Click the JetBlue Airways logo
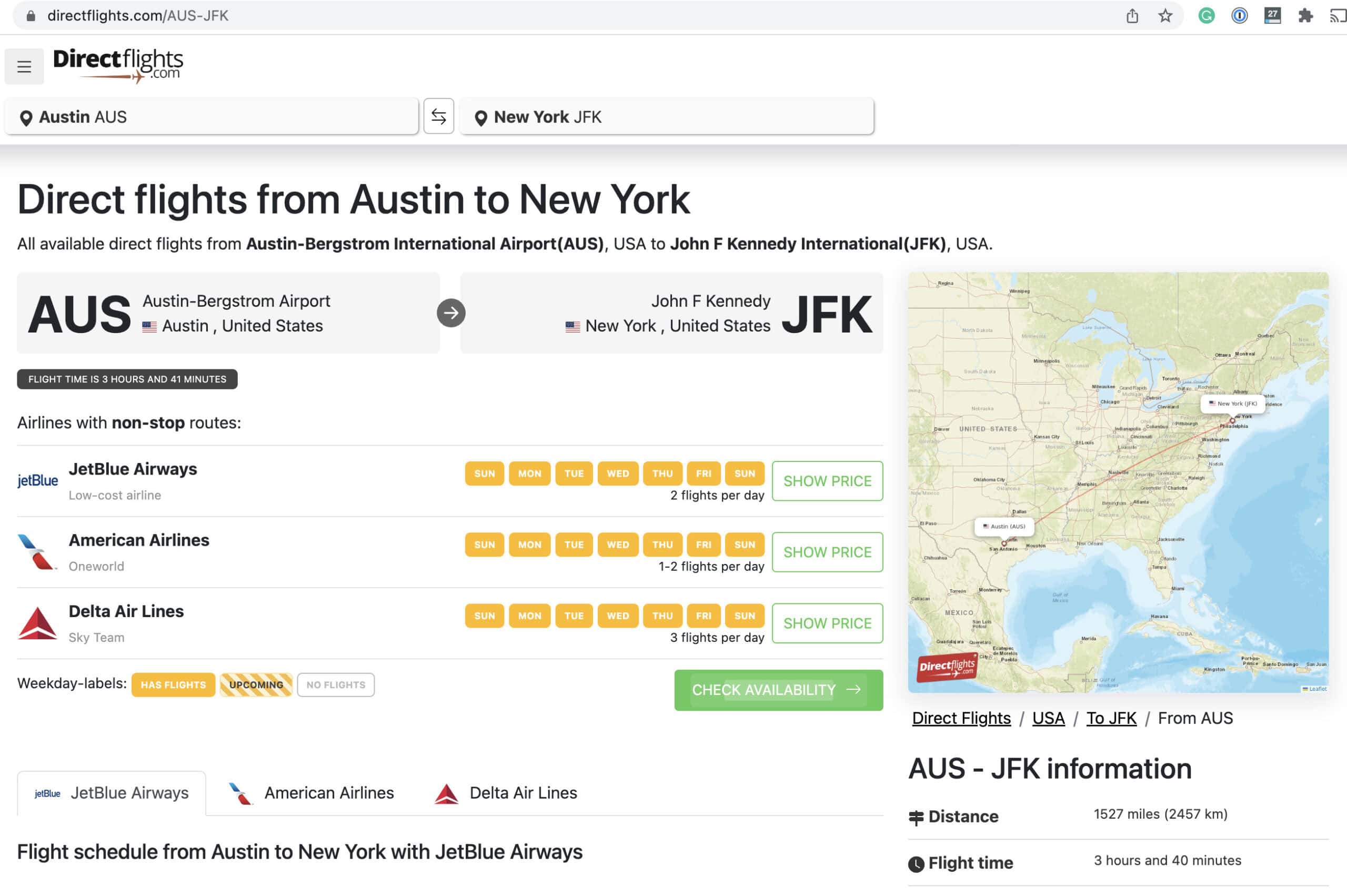1347x896 pixels. coord(37,480)
